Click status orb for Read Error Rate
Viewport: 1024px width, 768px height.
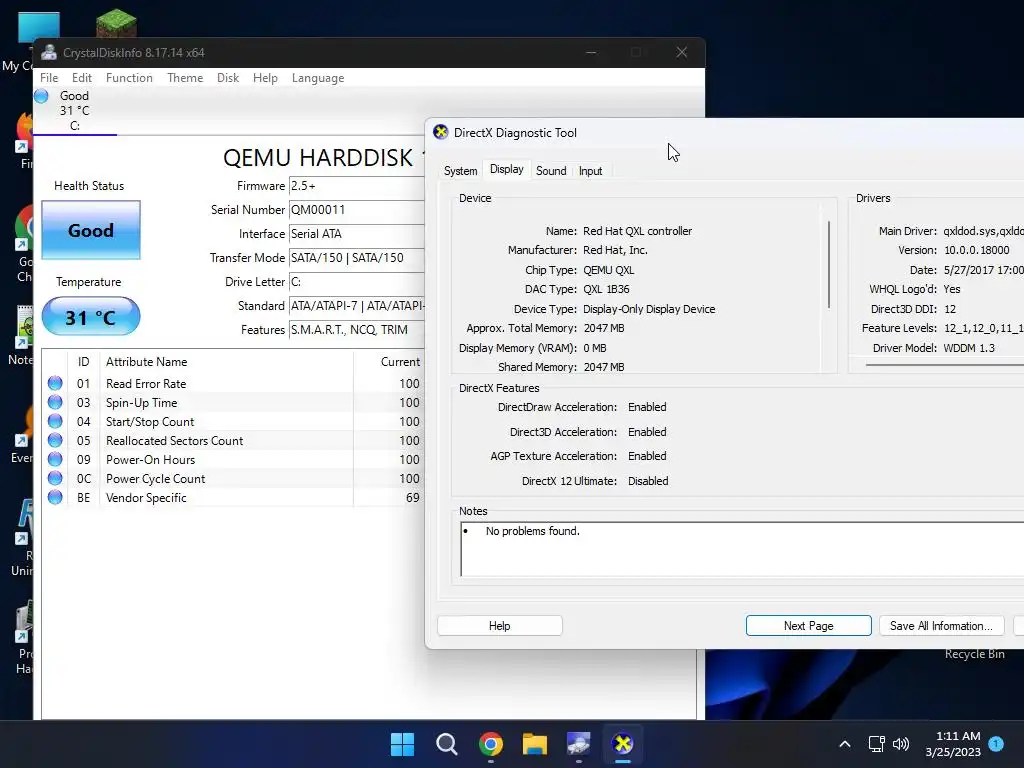(55, 383)
